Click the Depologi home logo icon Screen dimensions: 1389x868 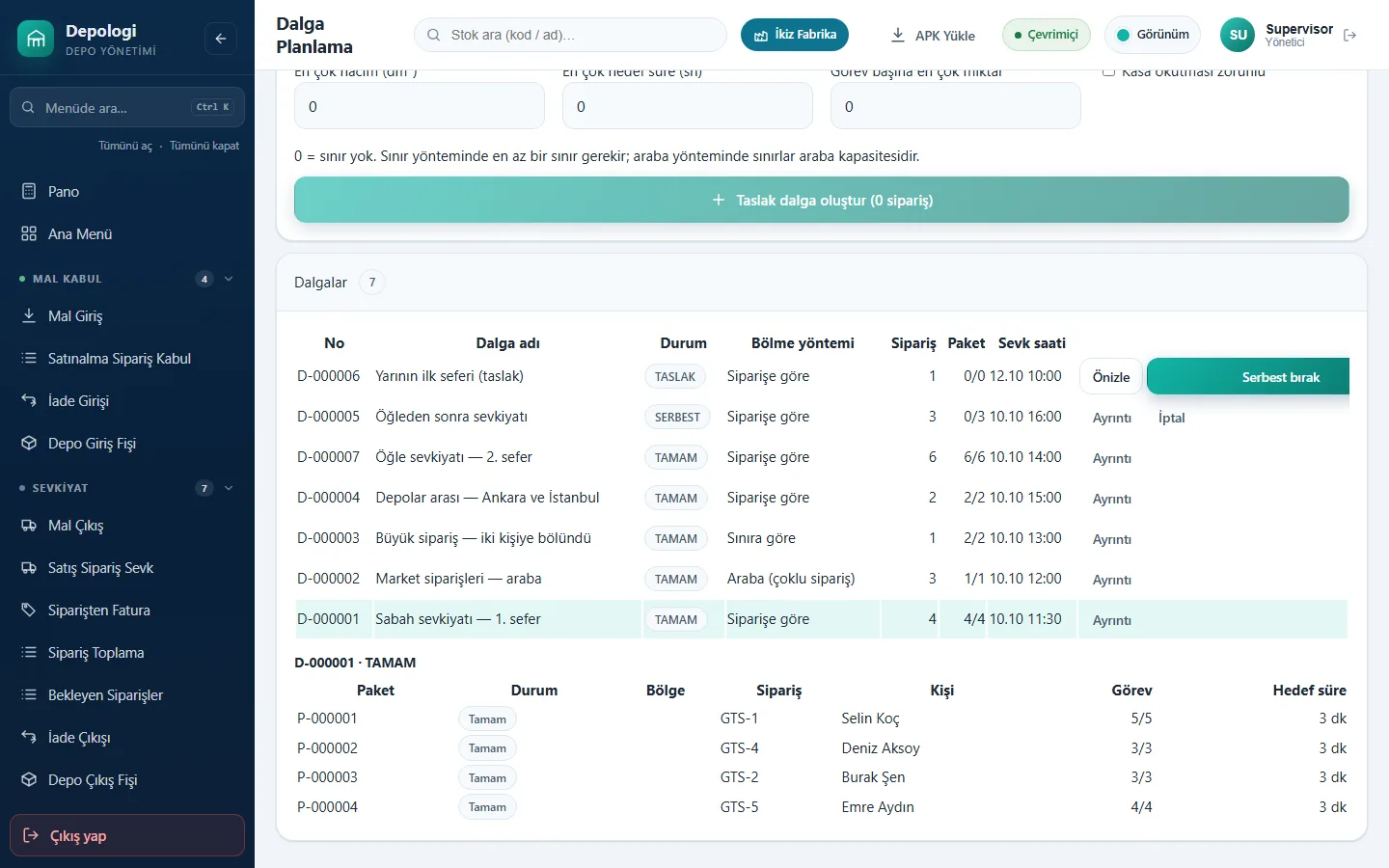[36, 39]
